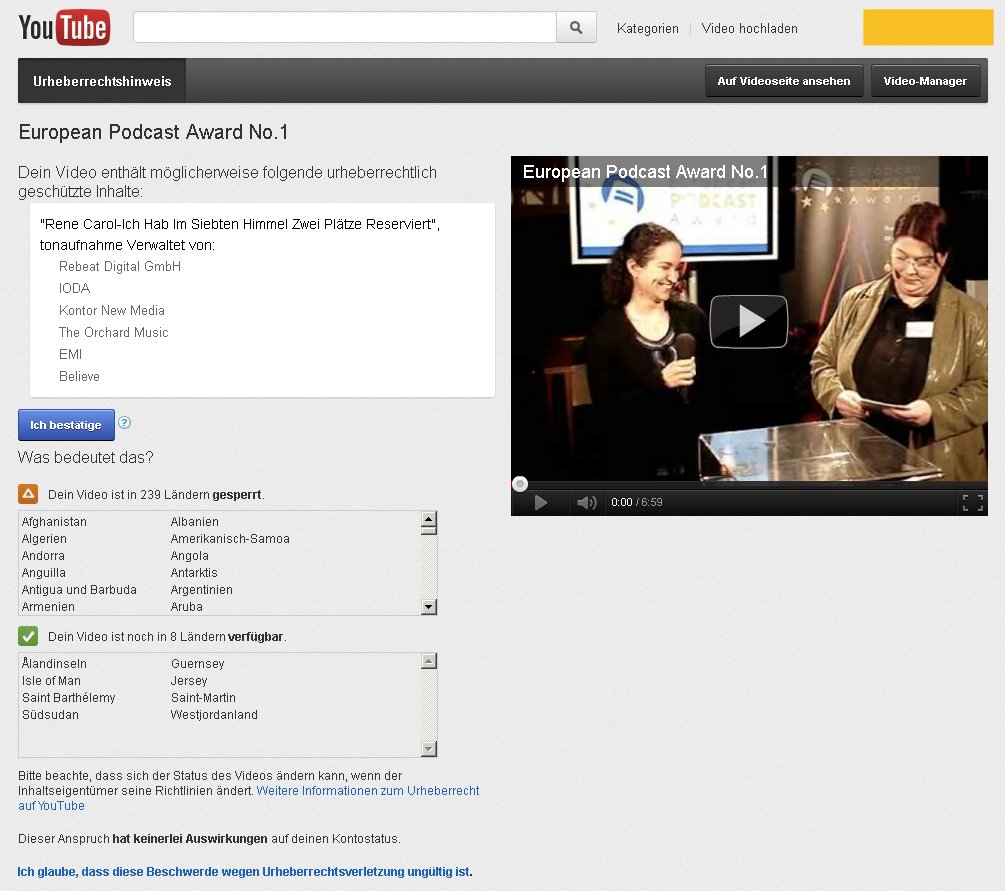Click the help question mark icon
Screen dimensions: 1005x891
click(125, 422)
